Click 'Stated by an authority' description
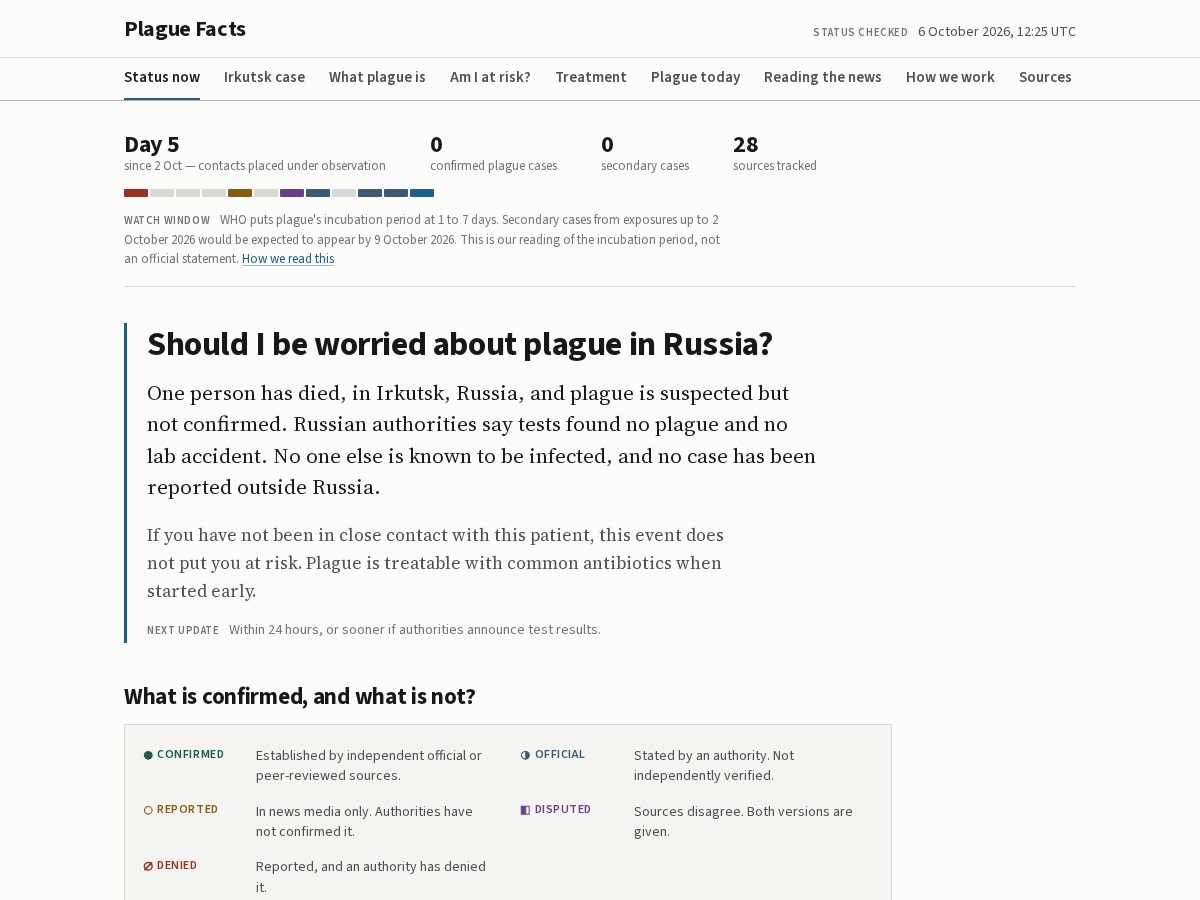The height and width of the screenshot is (900, 1200). pos(714,766)
